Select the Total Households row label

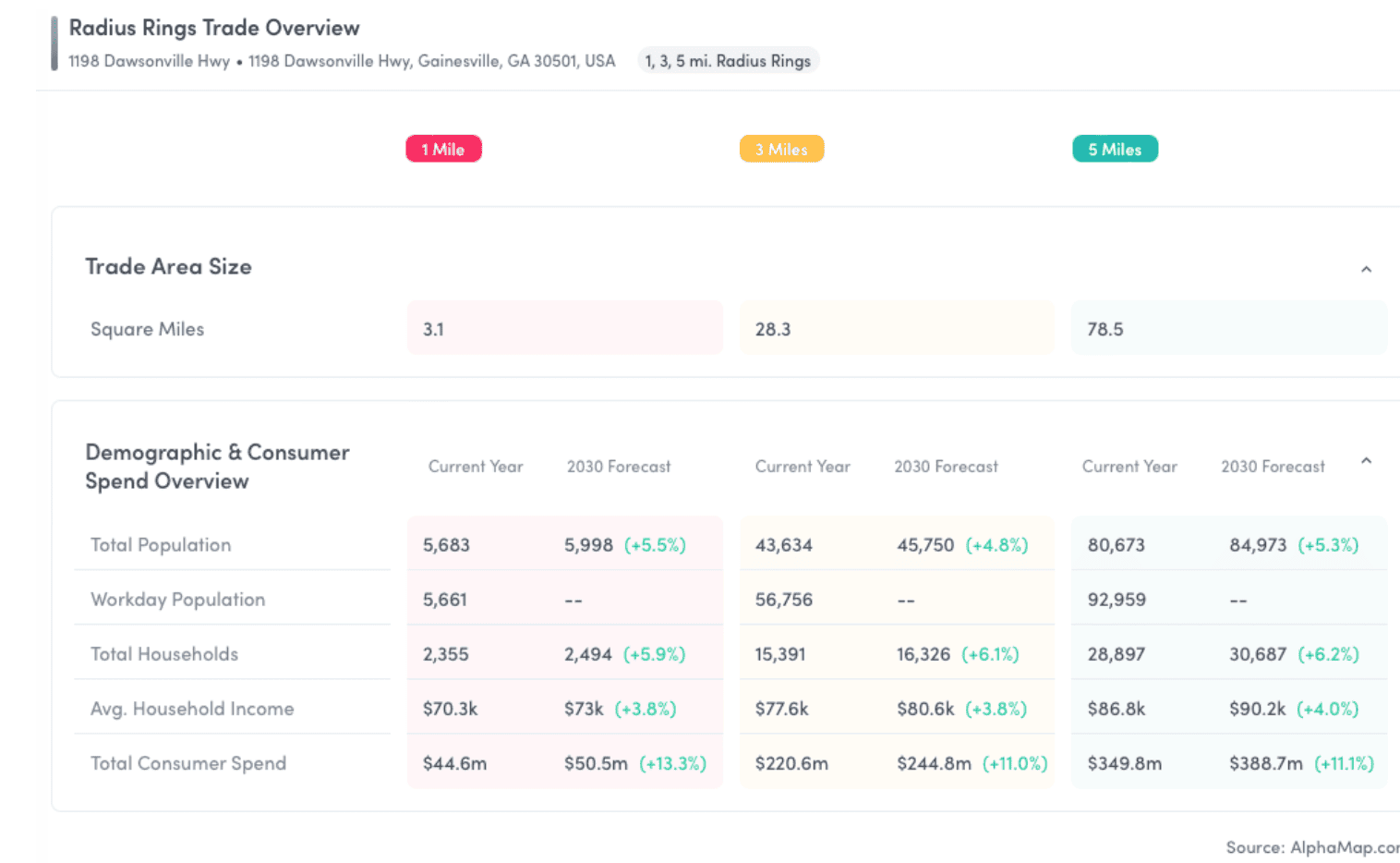point(164,653)
